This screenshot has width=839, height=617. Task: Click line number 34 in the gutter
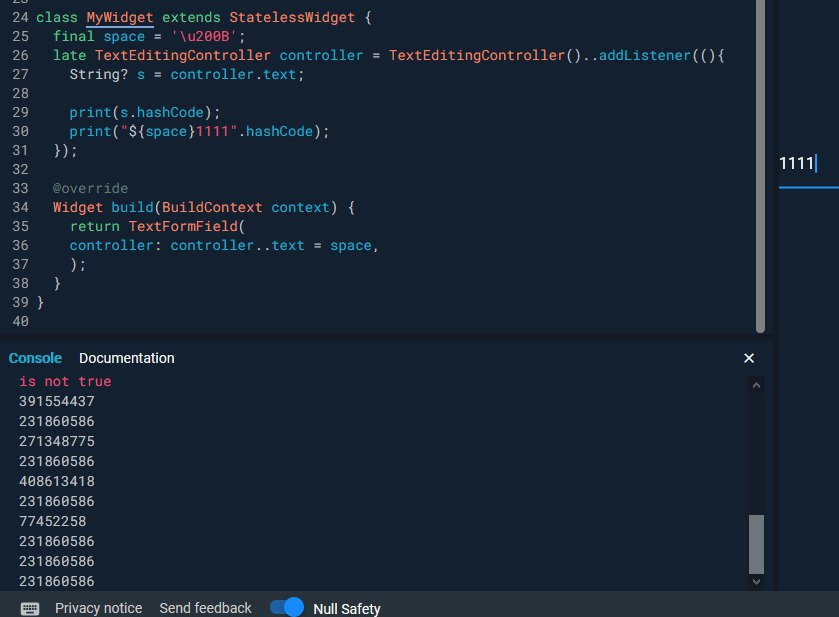(20, 207)
